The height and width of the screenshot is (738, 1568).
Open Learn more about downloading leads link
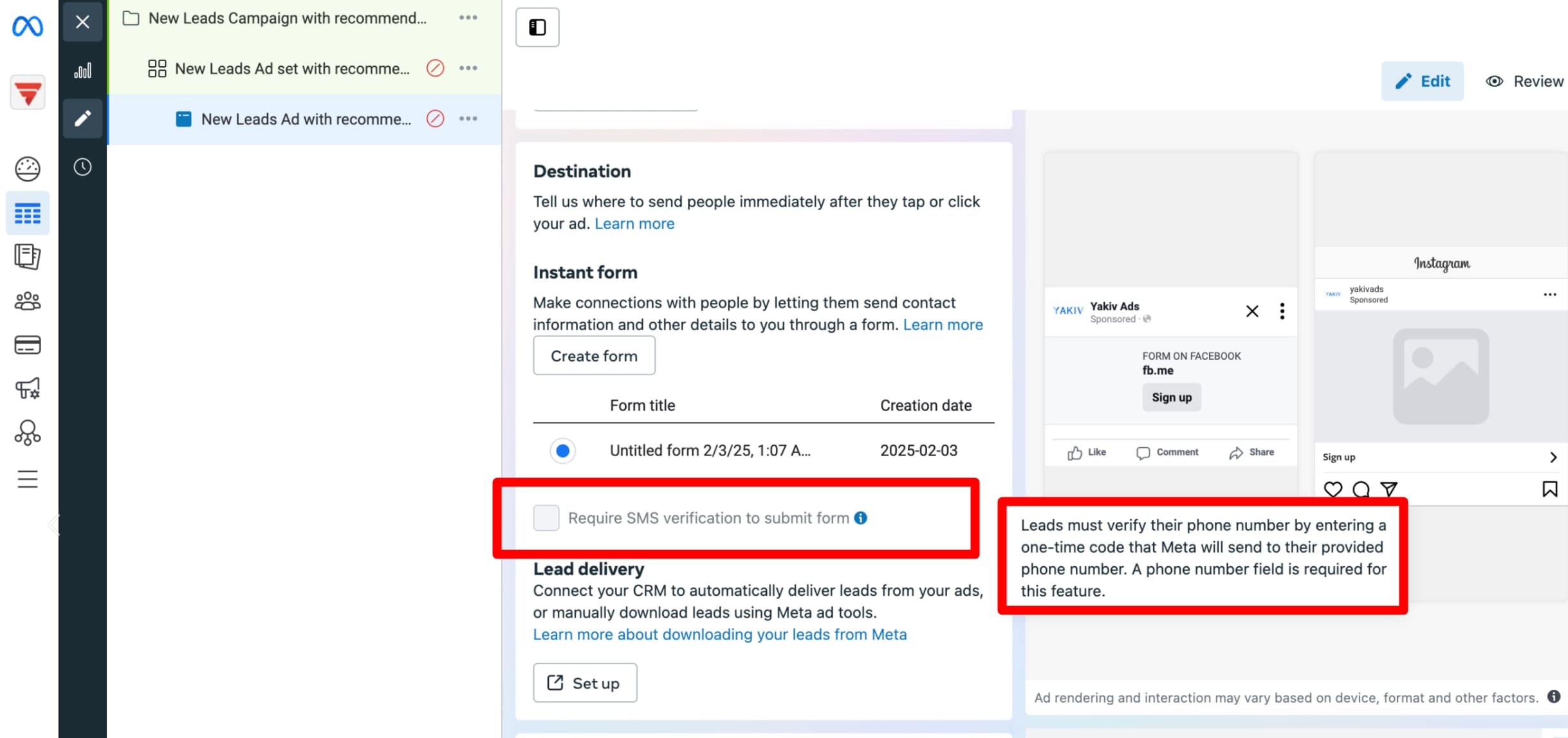click(719, 634)
